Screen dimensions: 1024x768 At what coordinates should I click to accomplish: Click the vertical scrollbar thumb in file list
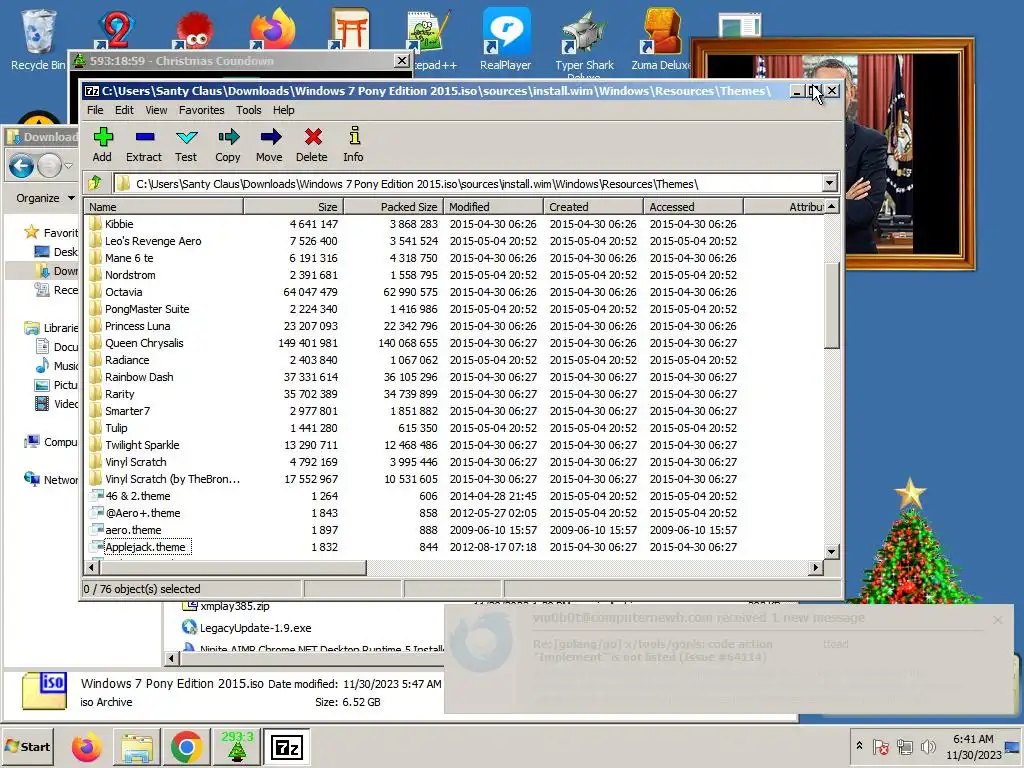point(831,306)
